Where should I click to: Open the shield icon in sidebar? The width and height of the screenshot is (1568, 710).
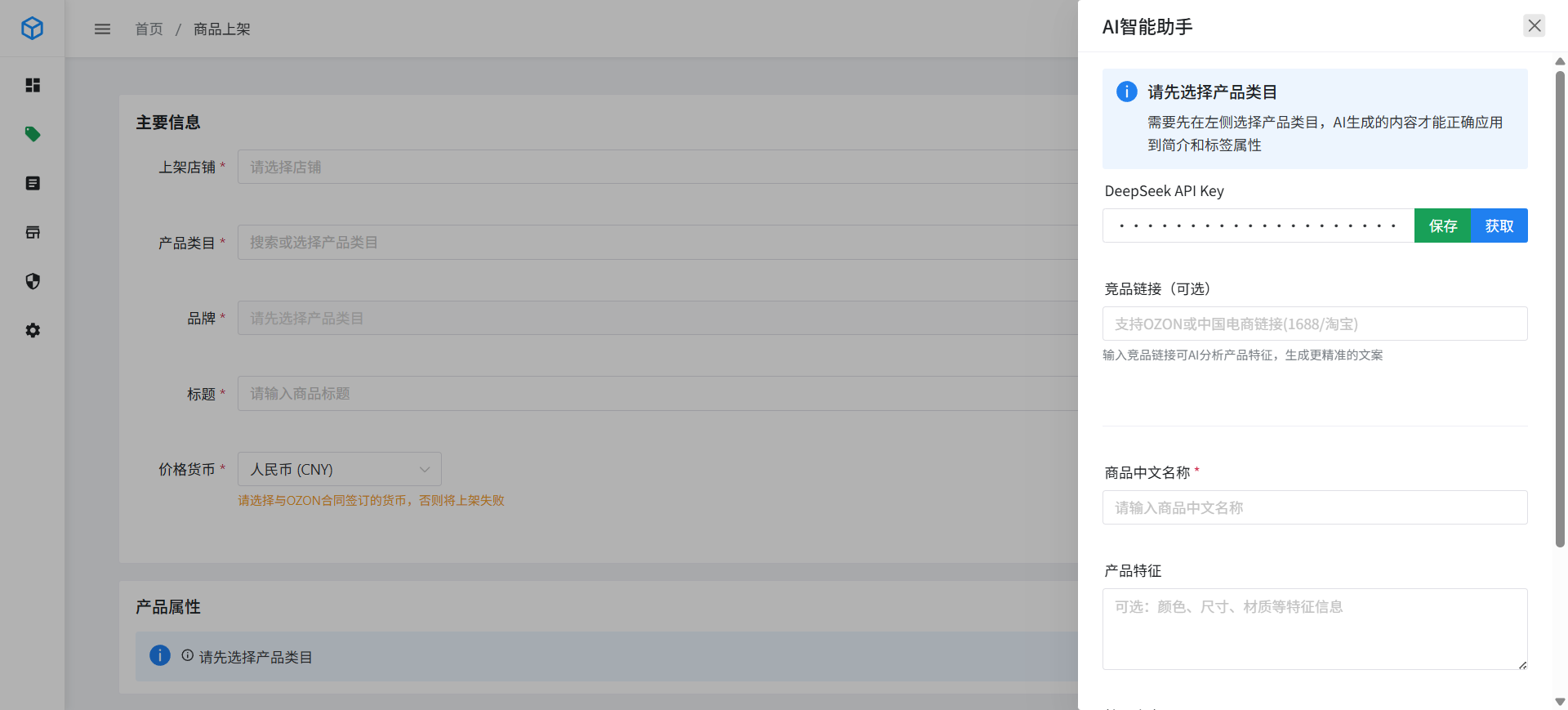pos(33,281)
